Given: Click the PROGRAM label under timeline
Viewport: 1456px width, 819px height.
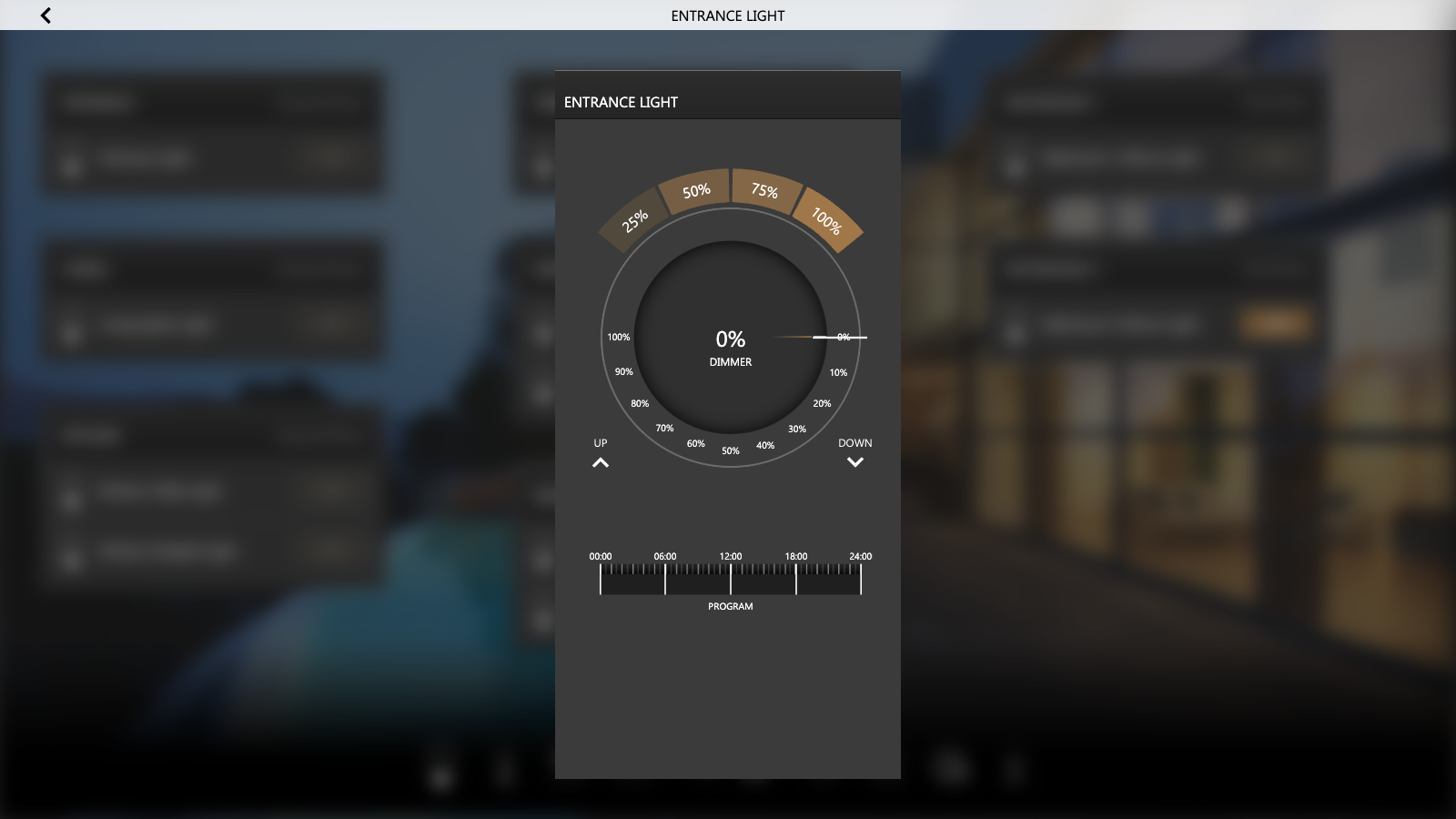Looking at the screenshot, I should point(731,606).
